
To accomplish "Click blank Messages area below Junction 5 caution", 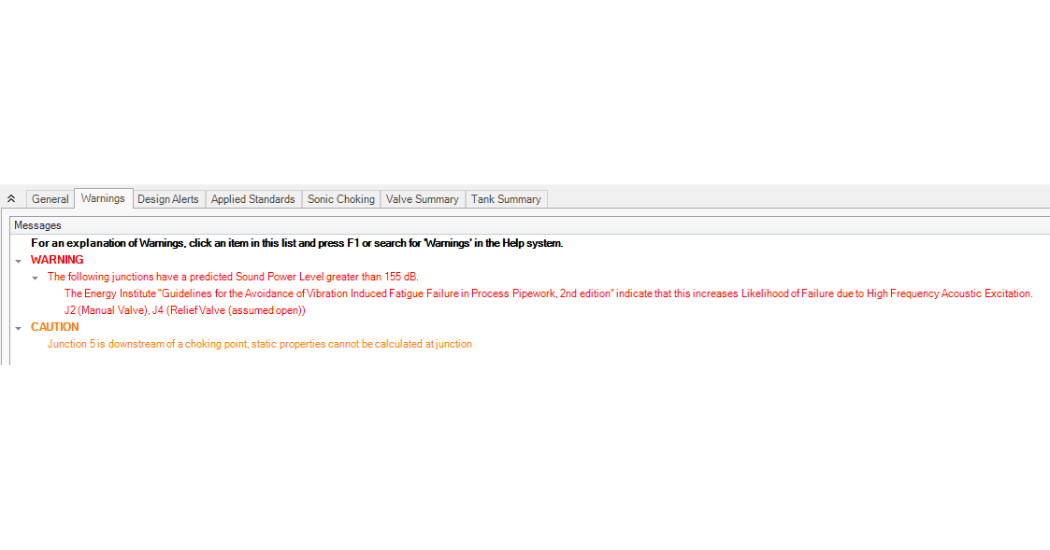I will (530, 358).
